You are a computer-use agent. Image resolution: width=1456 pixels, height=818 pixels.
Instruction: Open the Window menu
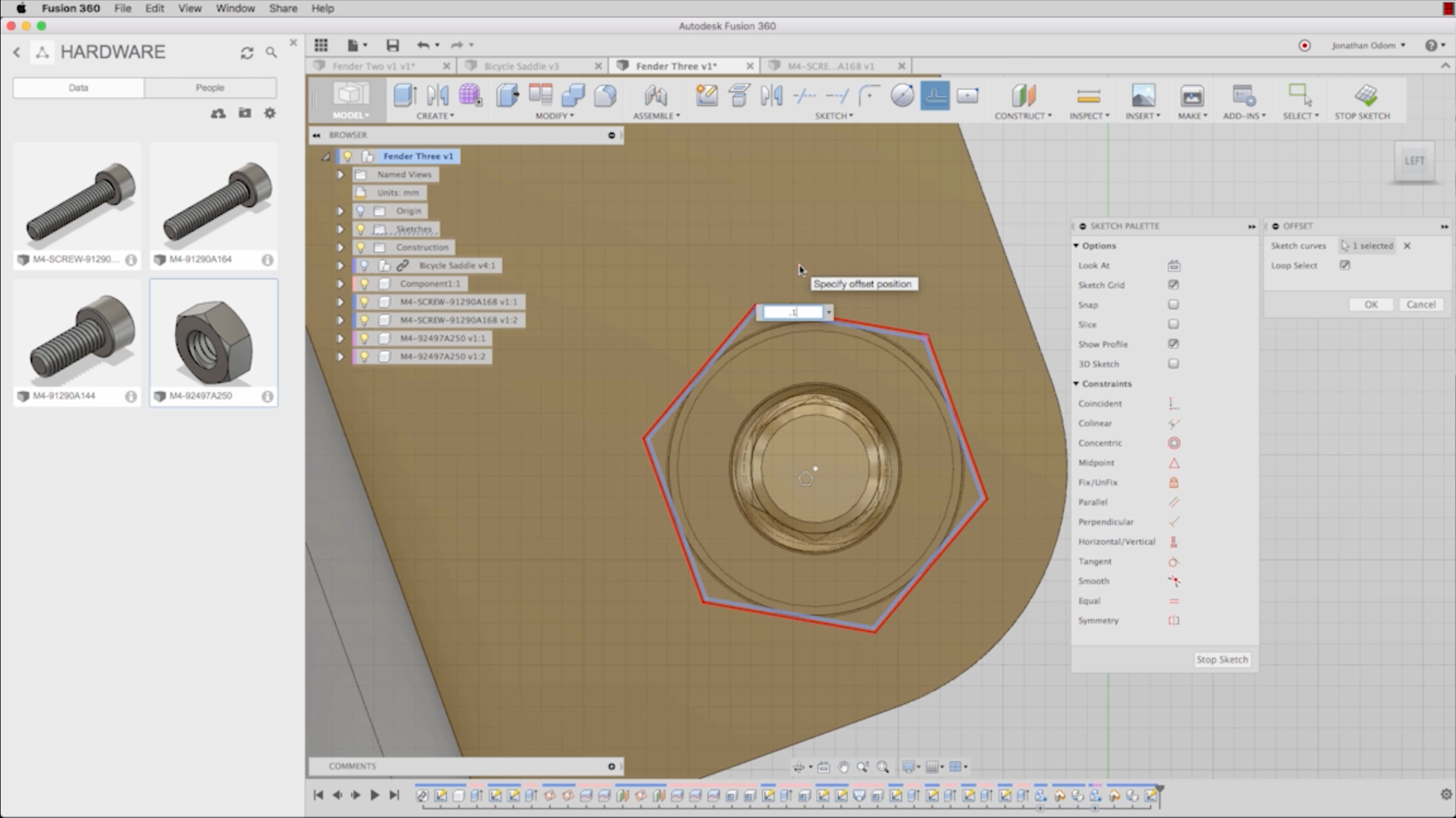(235, 8)
